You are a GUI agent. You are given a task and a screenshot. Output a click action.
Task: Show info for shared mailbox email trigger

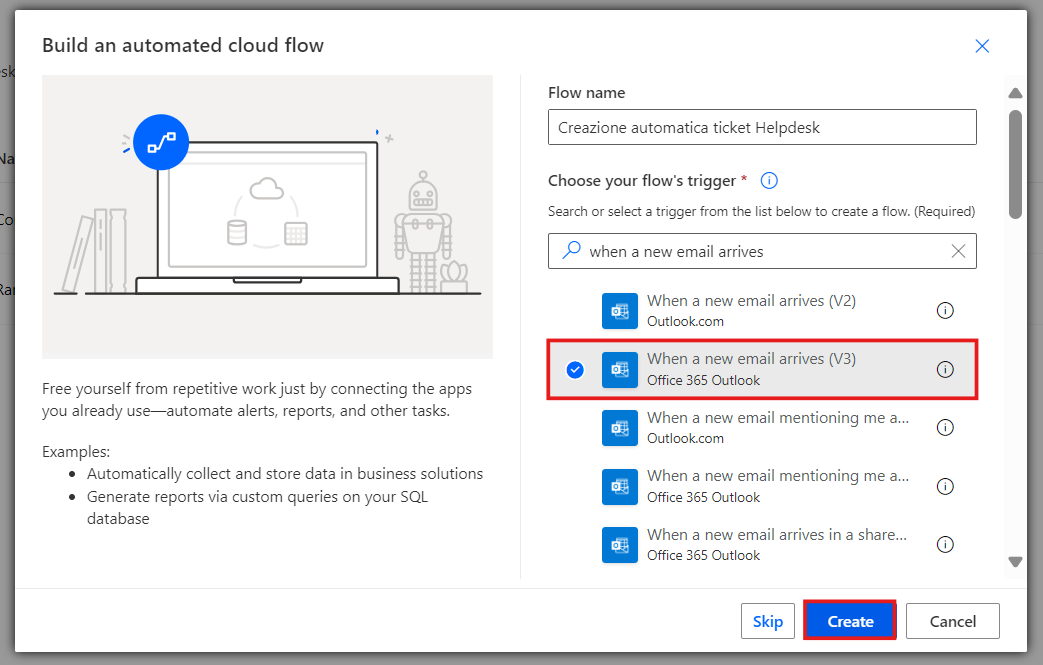point(945,545)
